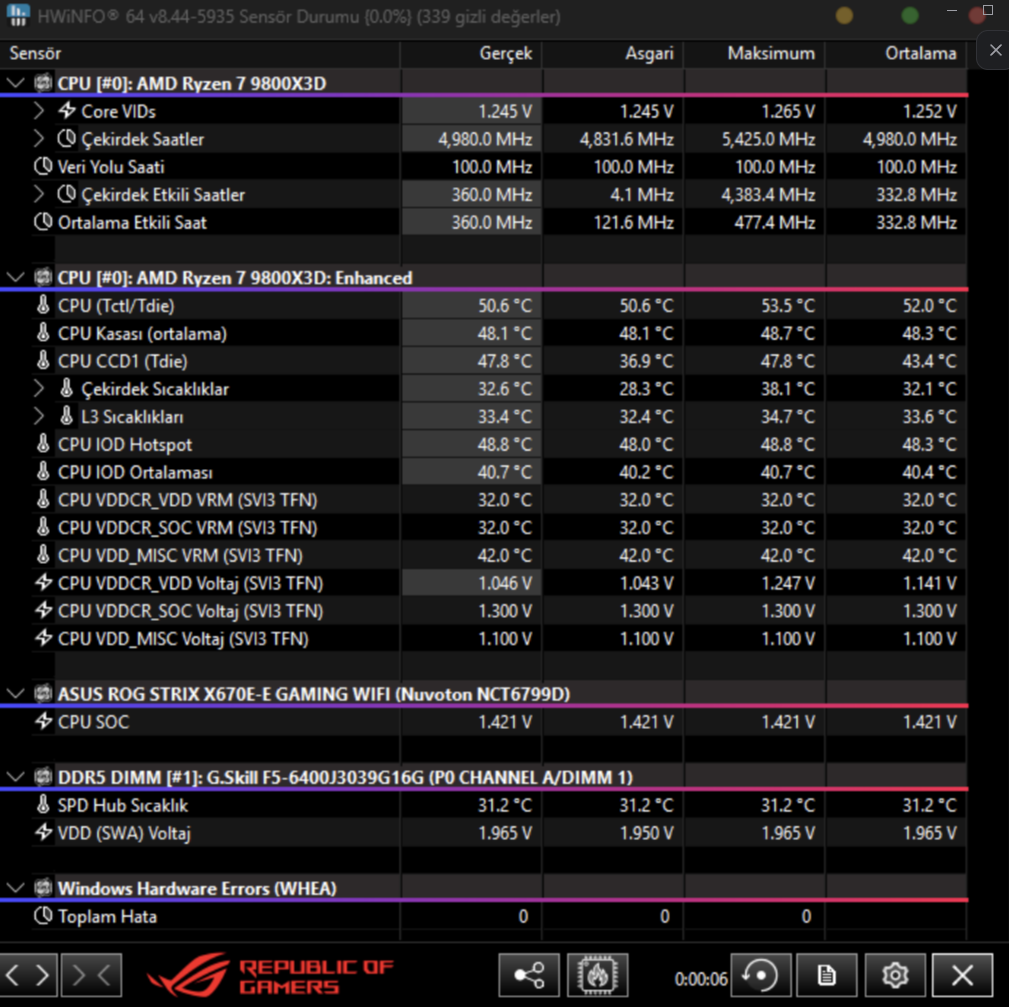Expand the L3 Sıcaklıkları row
This screenshot has width=1009, height=1007.
39,416
